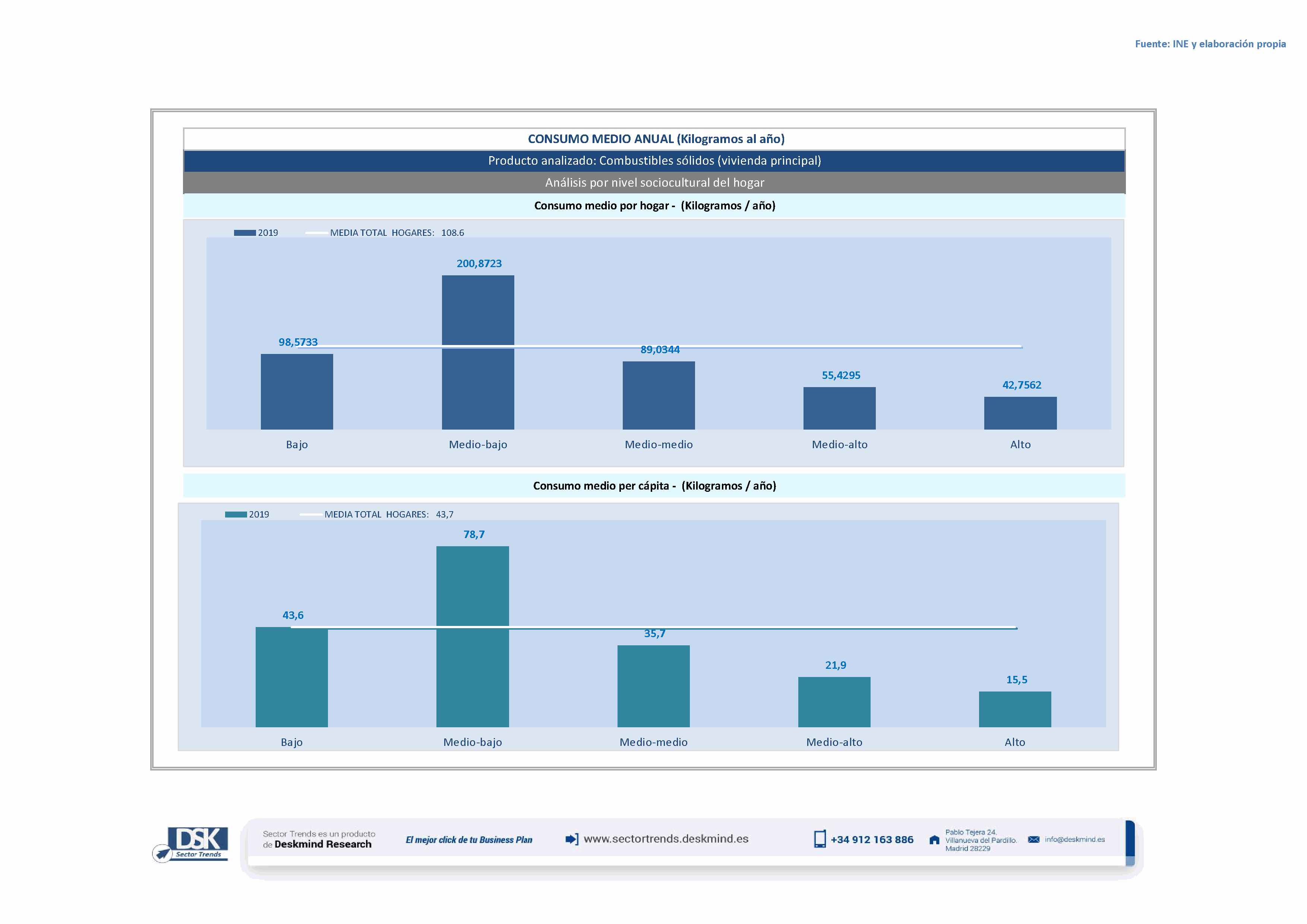Click the mobile phone icon in footer
This screenshot has width=1307, height=924.
pos(820,839)
